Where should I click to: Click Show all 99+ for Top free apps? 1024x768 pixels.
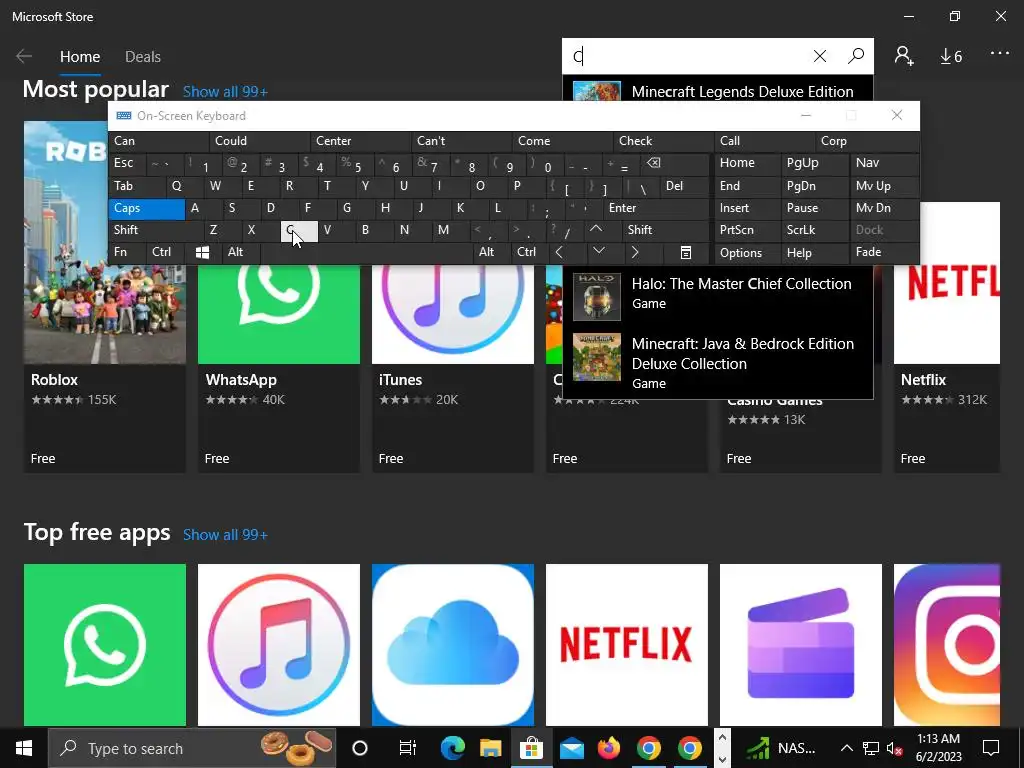click(x=225, y=535)
